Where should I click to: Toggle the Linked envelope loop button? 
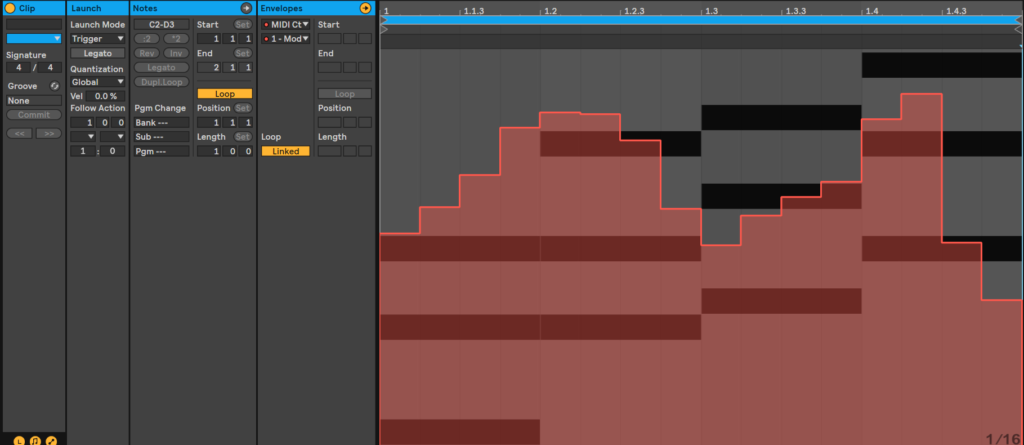(x=286, y=151)
